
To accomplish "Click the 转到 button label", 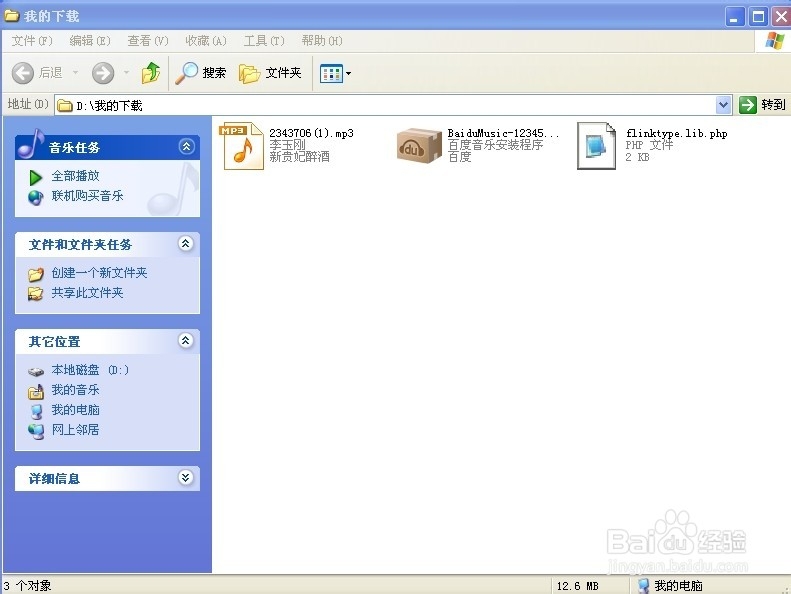I will [773, 105].
